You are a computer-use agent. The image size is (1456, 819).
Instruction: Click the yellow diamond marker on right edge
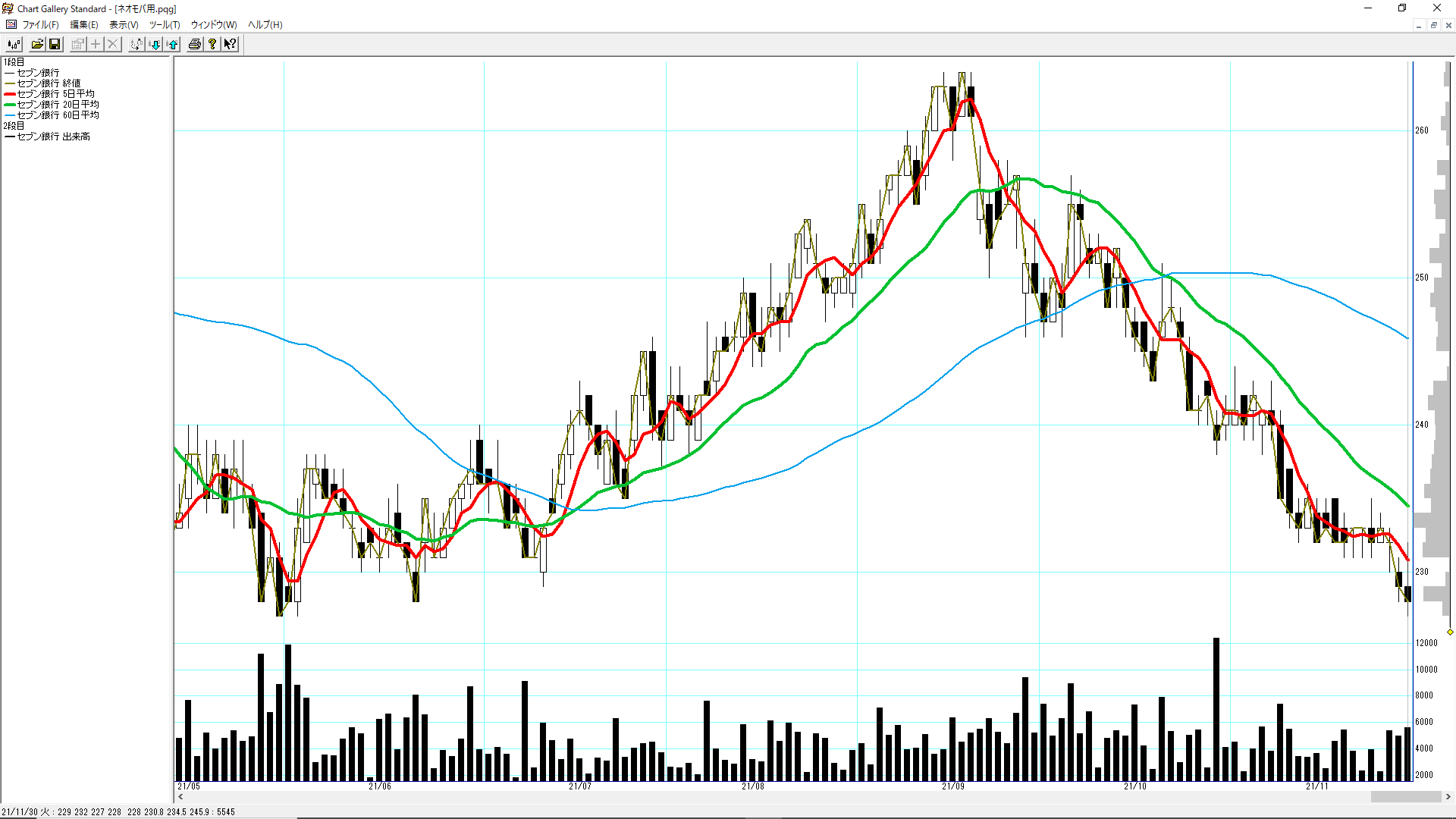[1450, 632]
